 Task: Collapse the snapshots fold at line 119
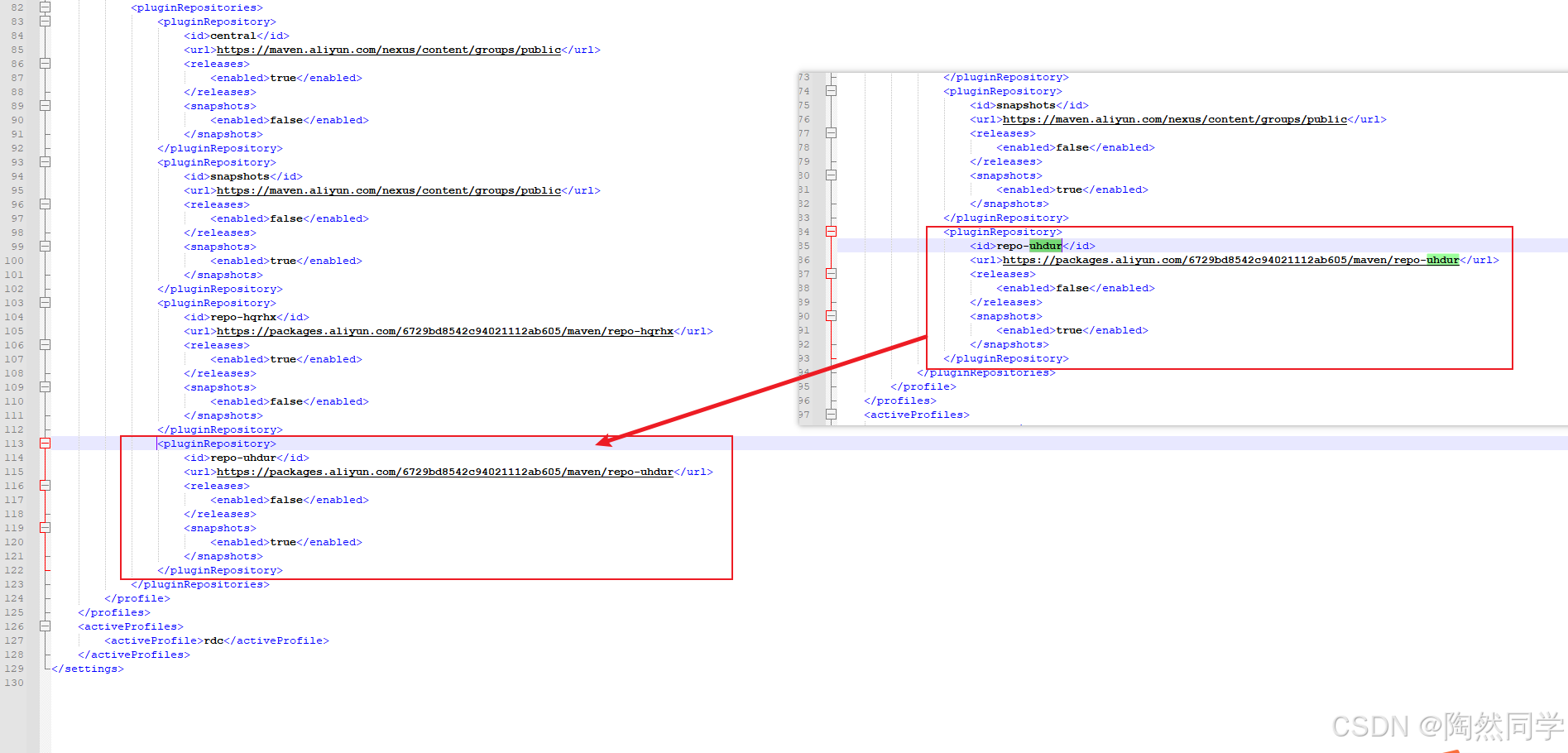pyautogui.click(x=46, y=528)
